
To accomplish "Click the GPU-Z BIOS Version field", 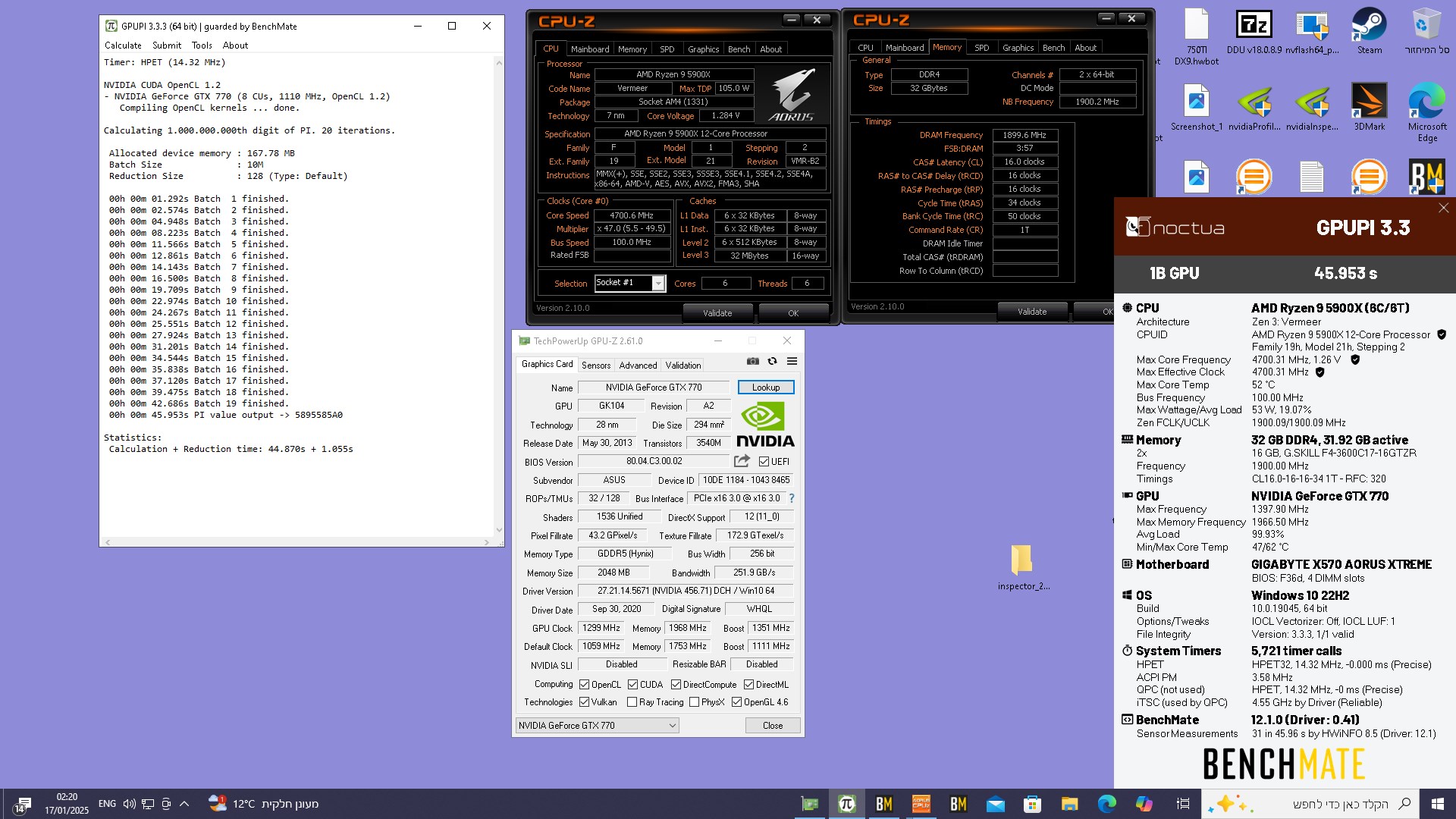I will coord(654,461).
